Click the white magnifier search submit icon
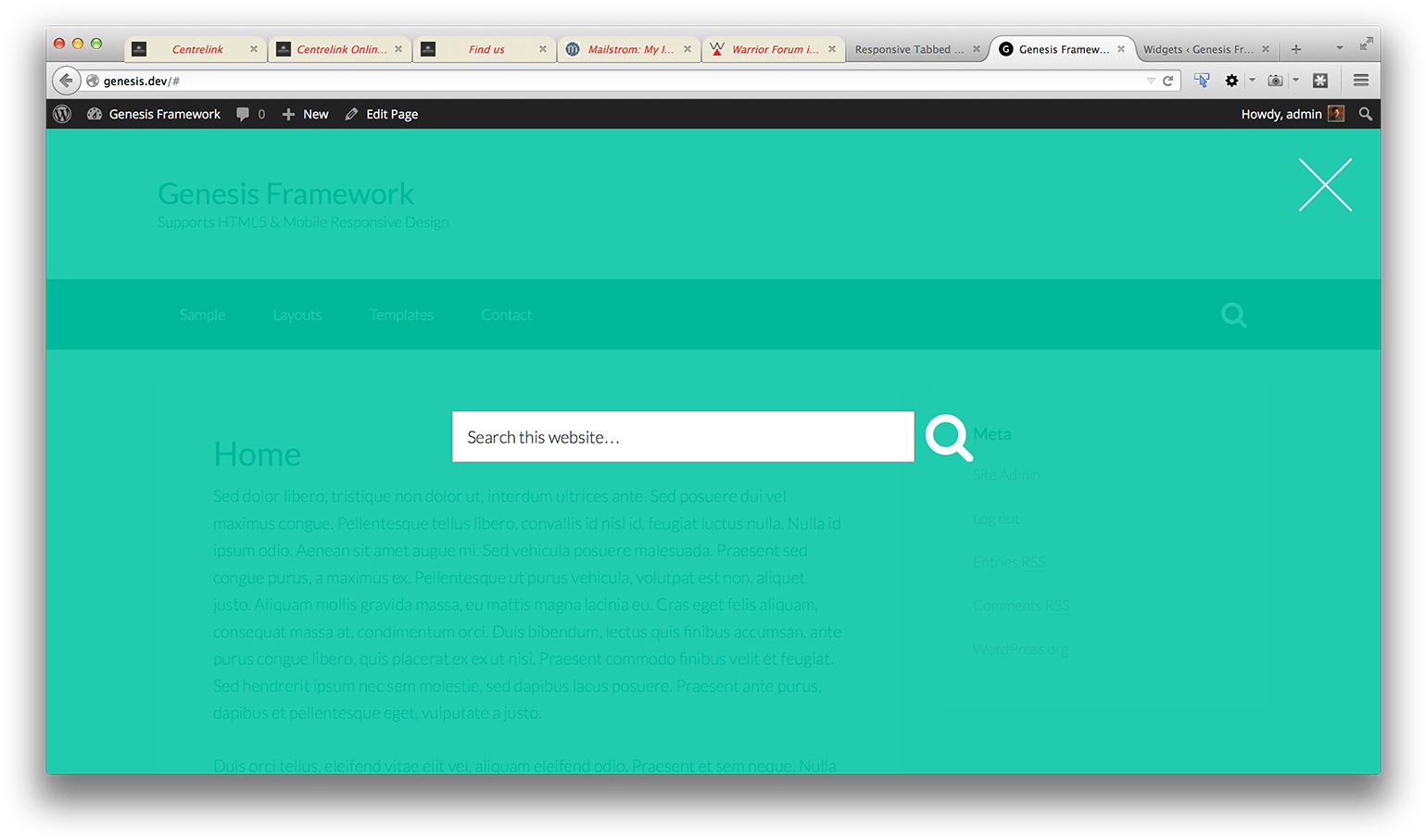The height and width of the screenshot is (840, 1426). click(x=948, y=437)
